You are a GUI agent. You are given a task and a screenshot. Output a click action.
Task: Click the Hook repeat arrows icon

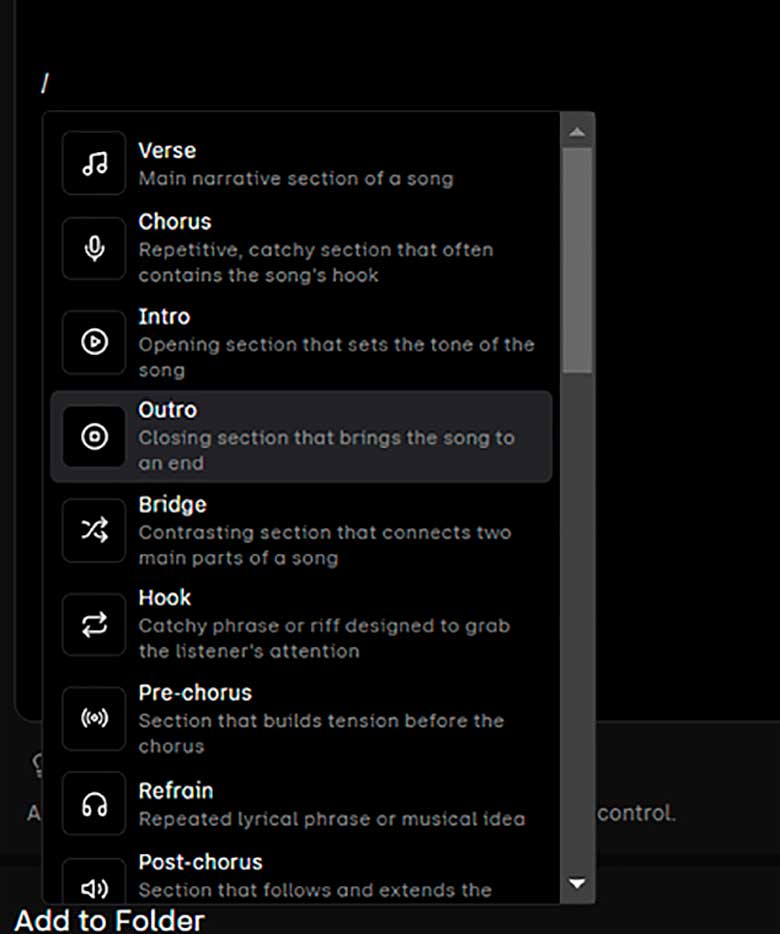tap(94, 624)
